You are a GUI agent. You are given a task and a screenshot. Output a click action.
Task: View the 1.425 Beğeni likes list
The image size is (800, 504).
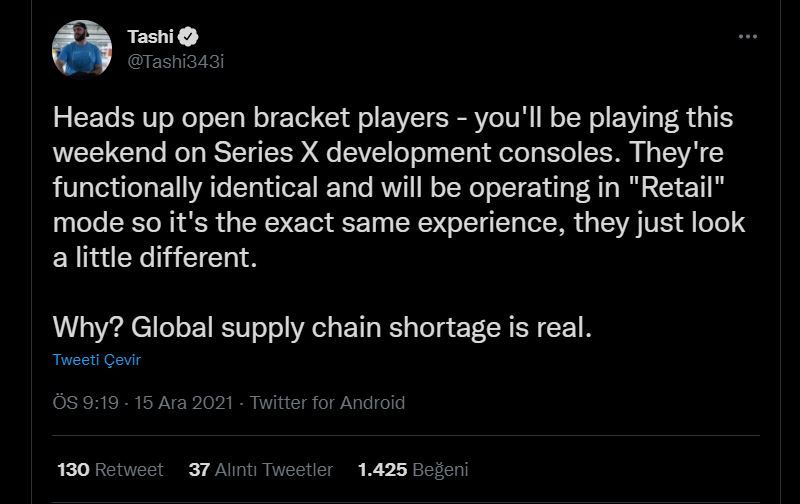[x=413, y=470]
